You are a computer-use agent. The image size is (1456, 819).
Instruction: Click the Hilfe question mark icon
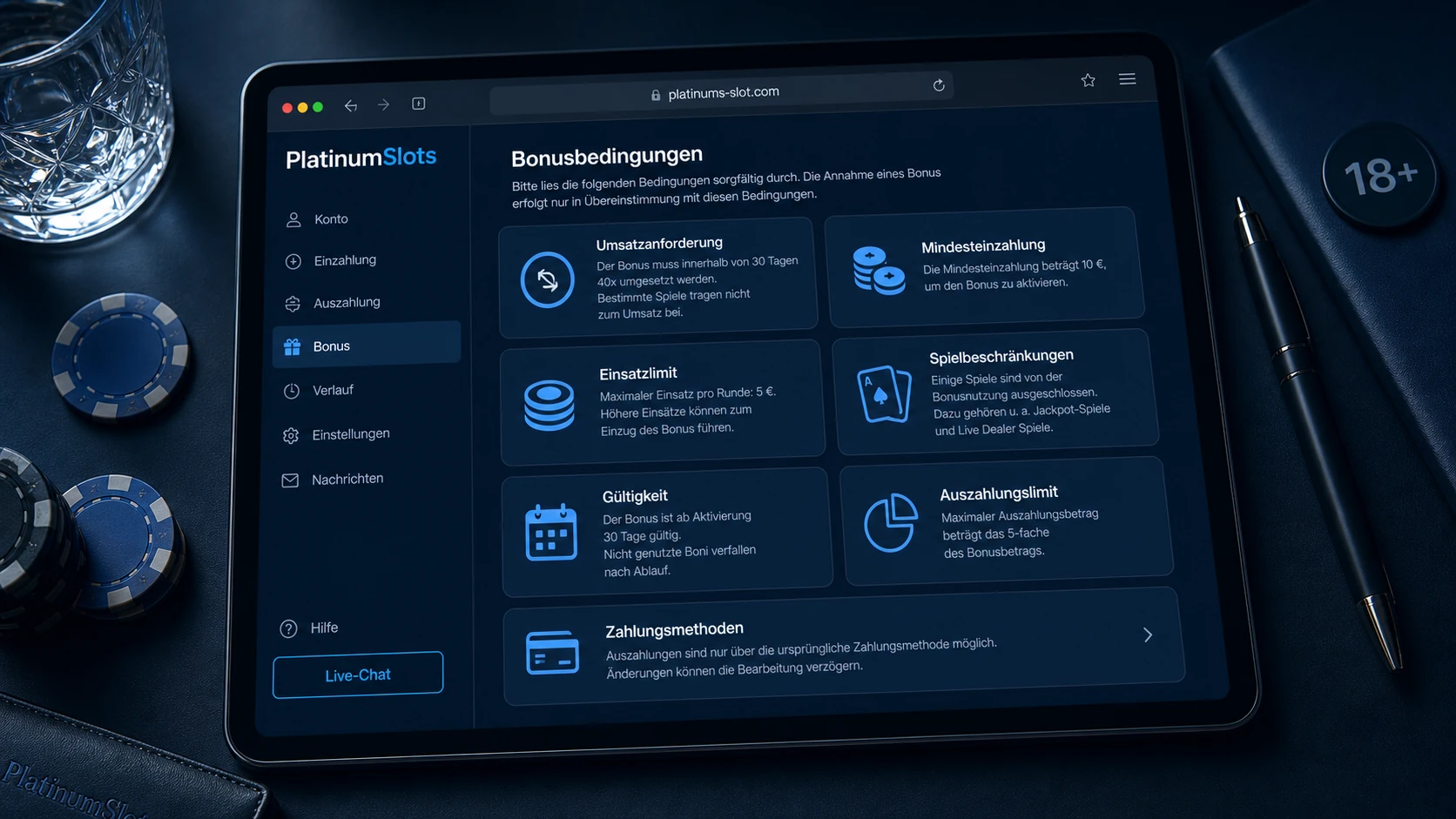pyautogui.click(x=288, y=628)
